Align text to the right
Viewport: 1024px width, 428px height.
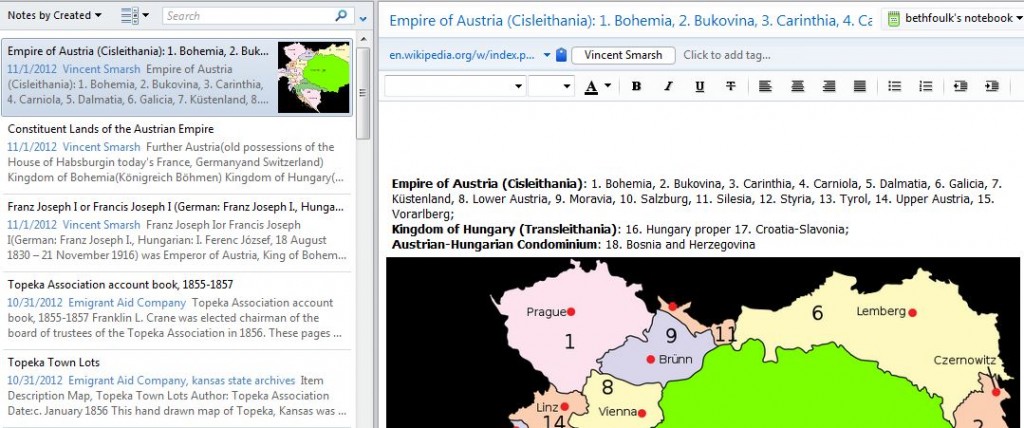[829, 86]
